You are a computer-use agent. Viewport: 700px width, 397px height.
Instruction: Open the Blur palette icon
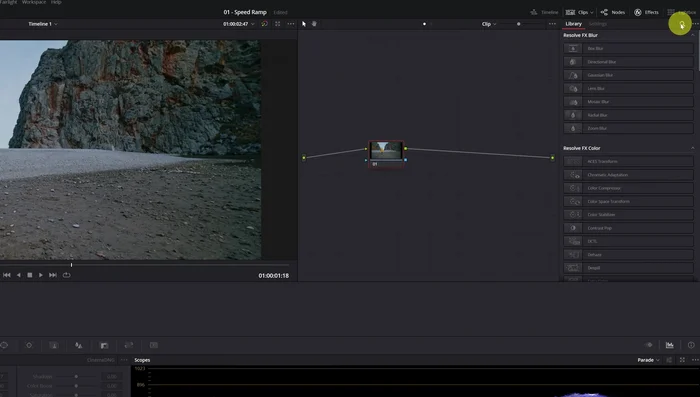pyautogui.click(x=79, y=345)
